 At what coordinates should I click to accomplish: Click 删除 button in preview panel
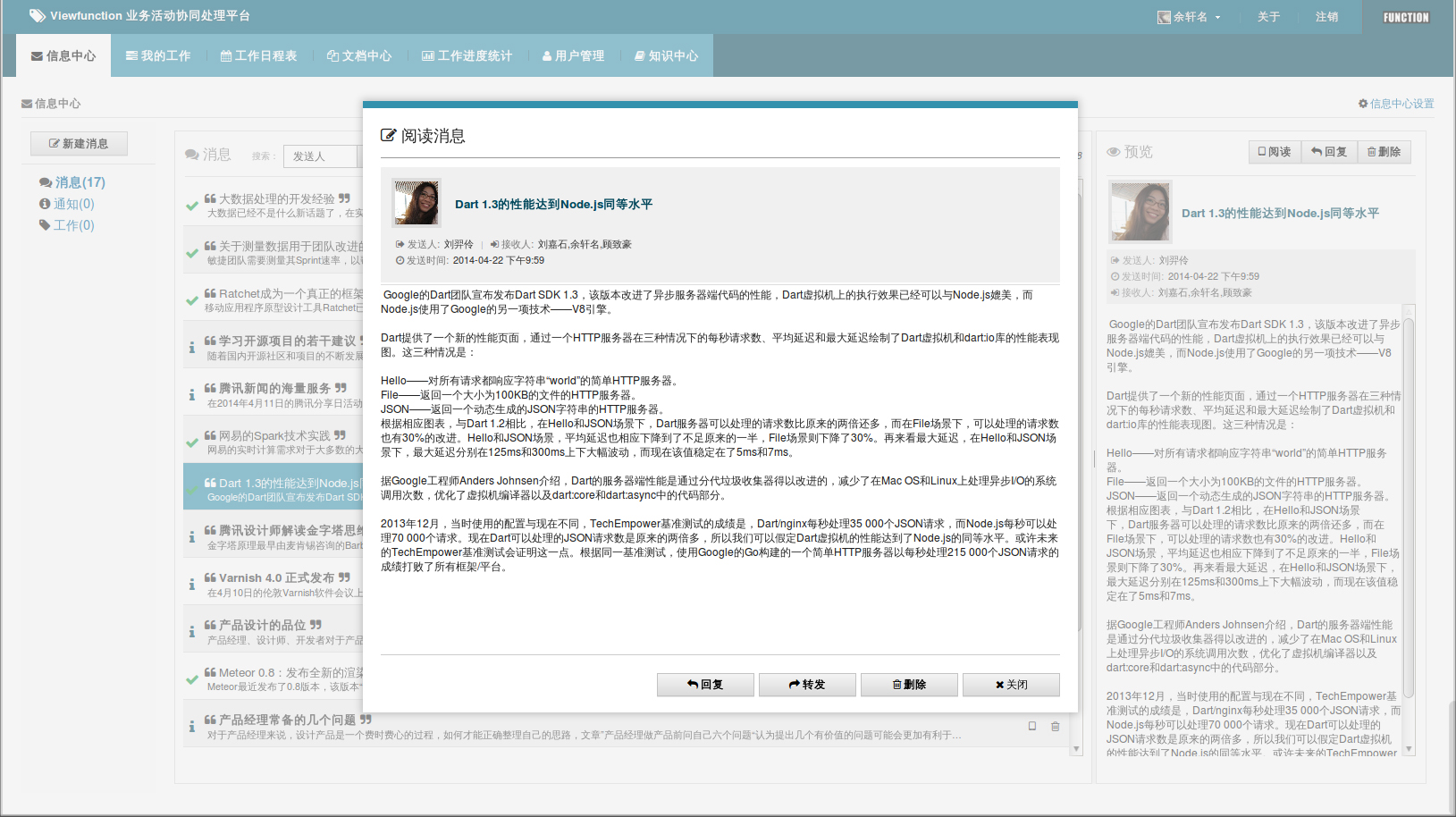pyautogui.click(x=1384, y=152)
